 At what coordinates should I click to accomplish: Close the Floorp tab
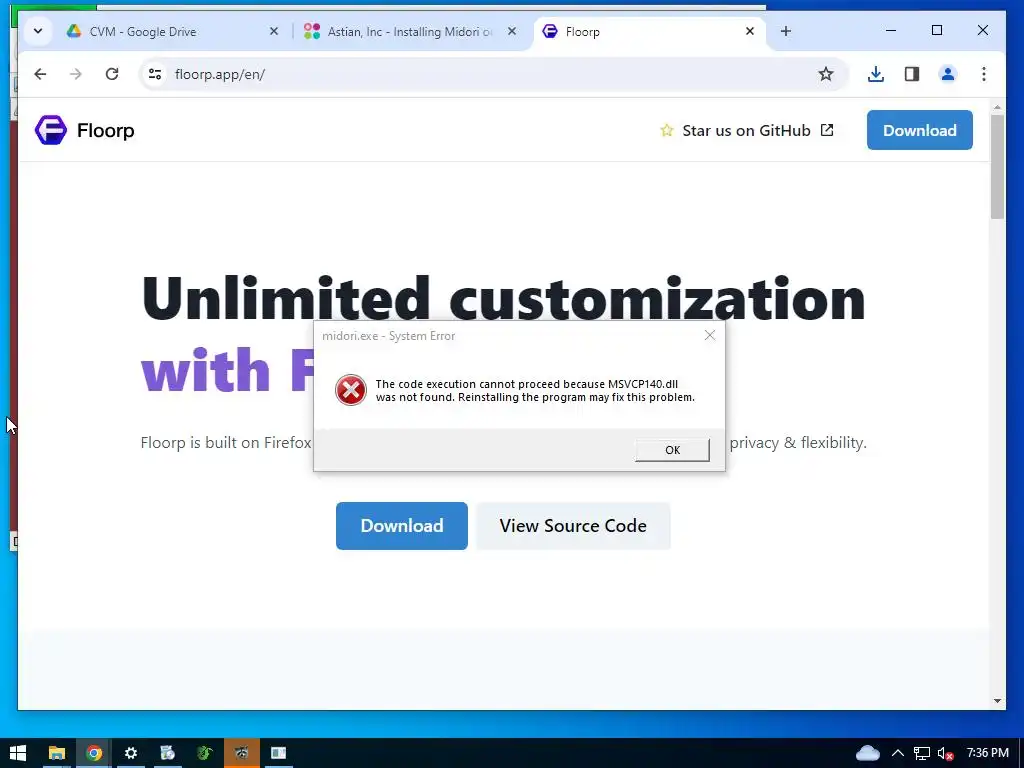750,31
